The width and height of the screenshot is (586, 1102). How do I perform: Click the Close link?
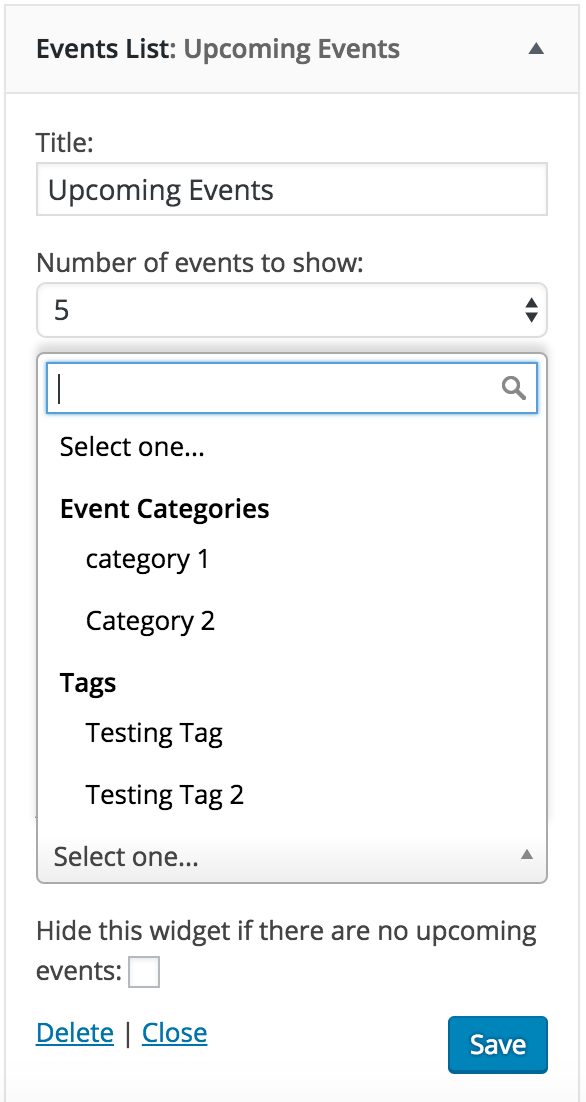coord(174,1032)
